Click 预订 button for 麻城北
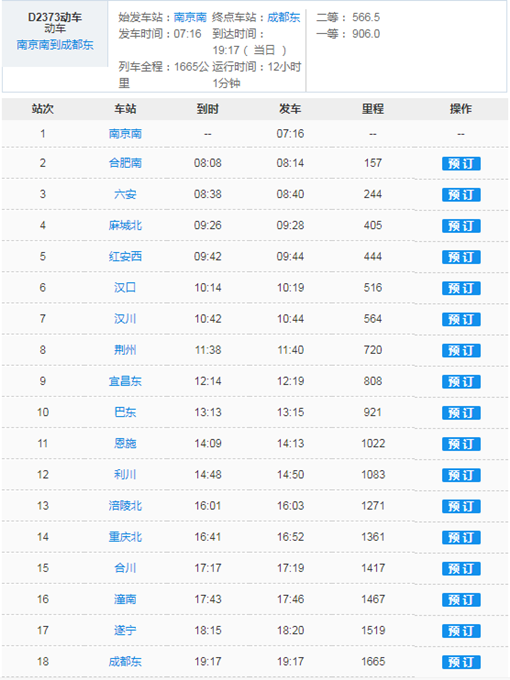This screenshot has height=680, width=510. click(x=461, y=226)
